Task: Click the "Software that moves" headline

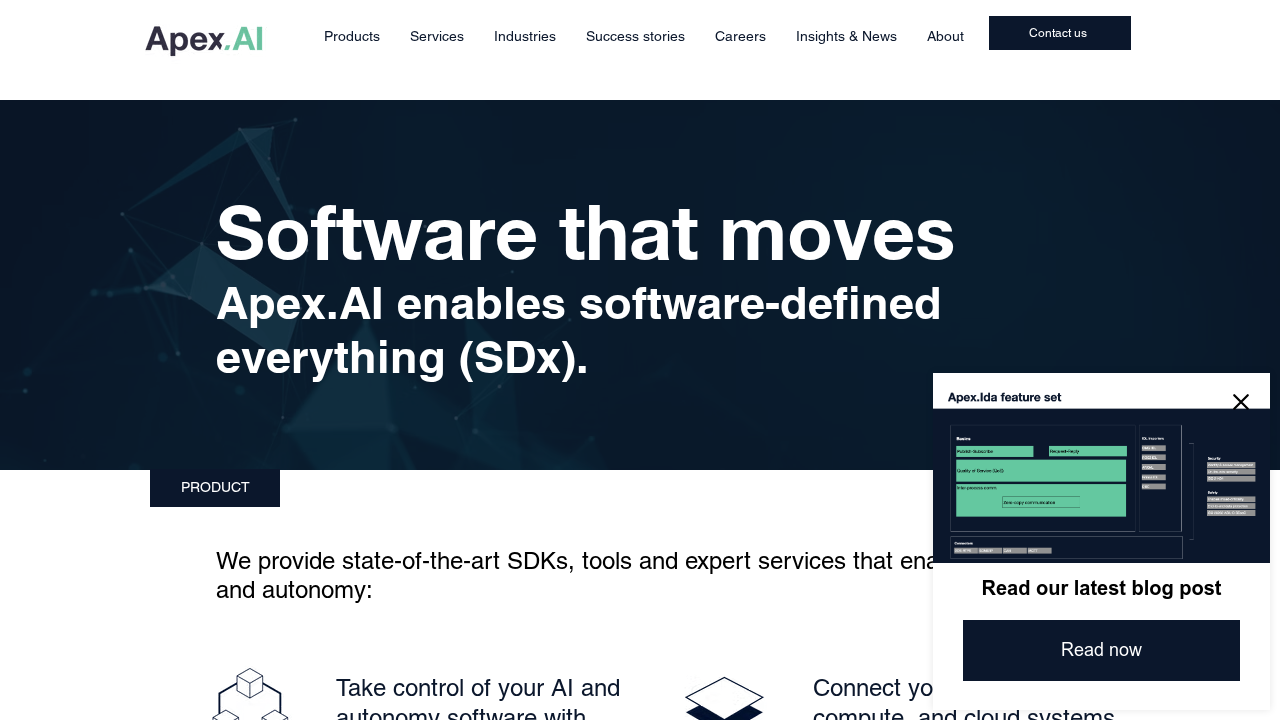Action: pyautogui.click(x=585, y=234)
